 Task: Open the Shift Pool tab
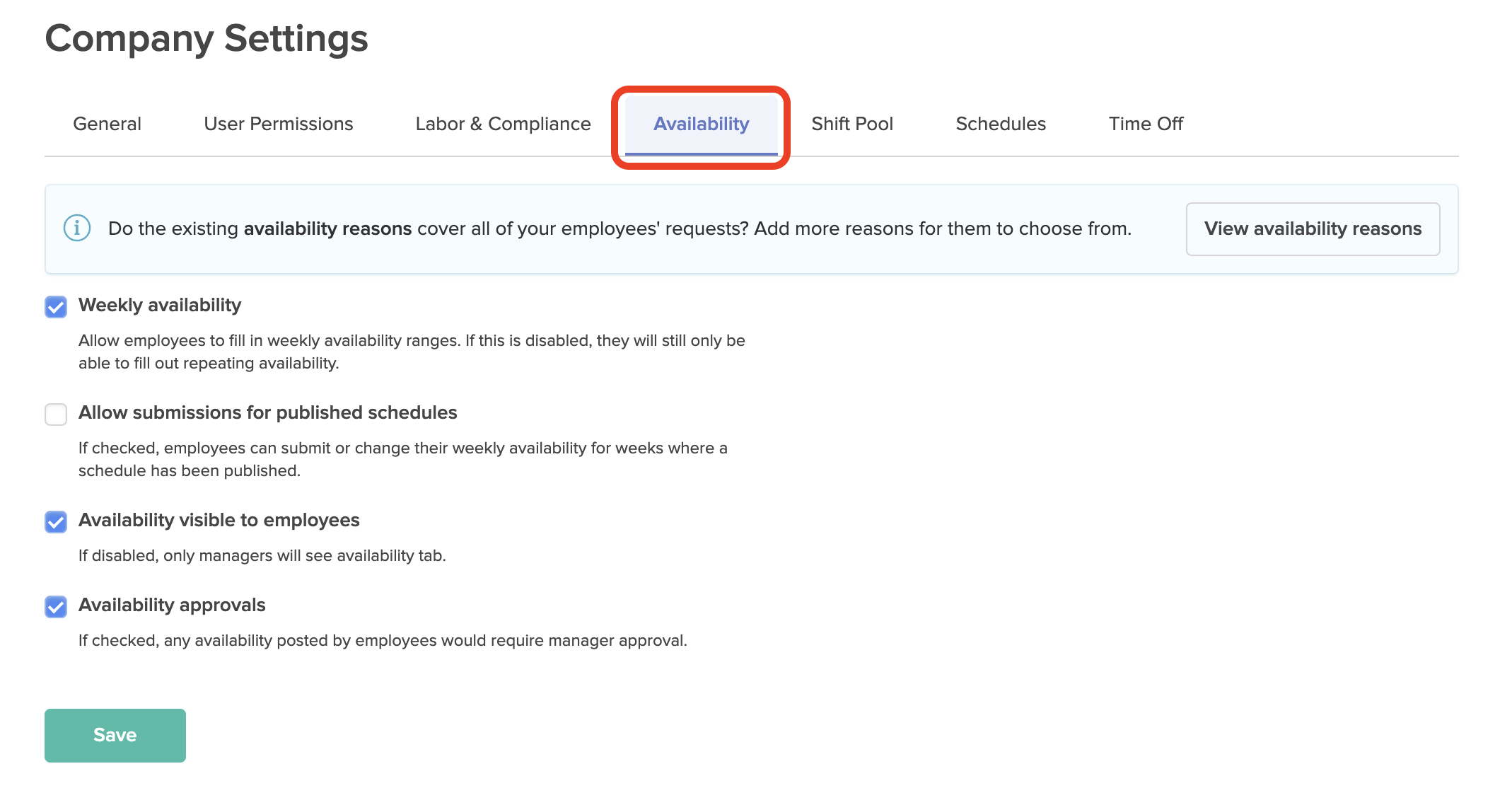pos(852,124)
